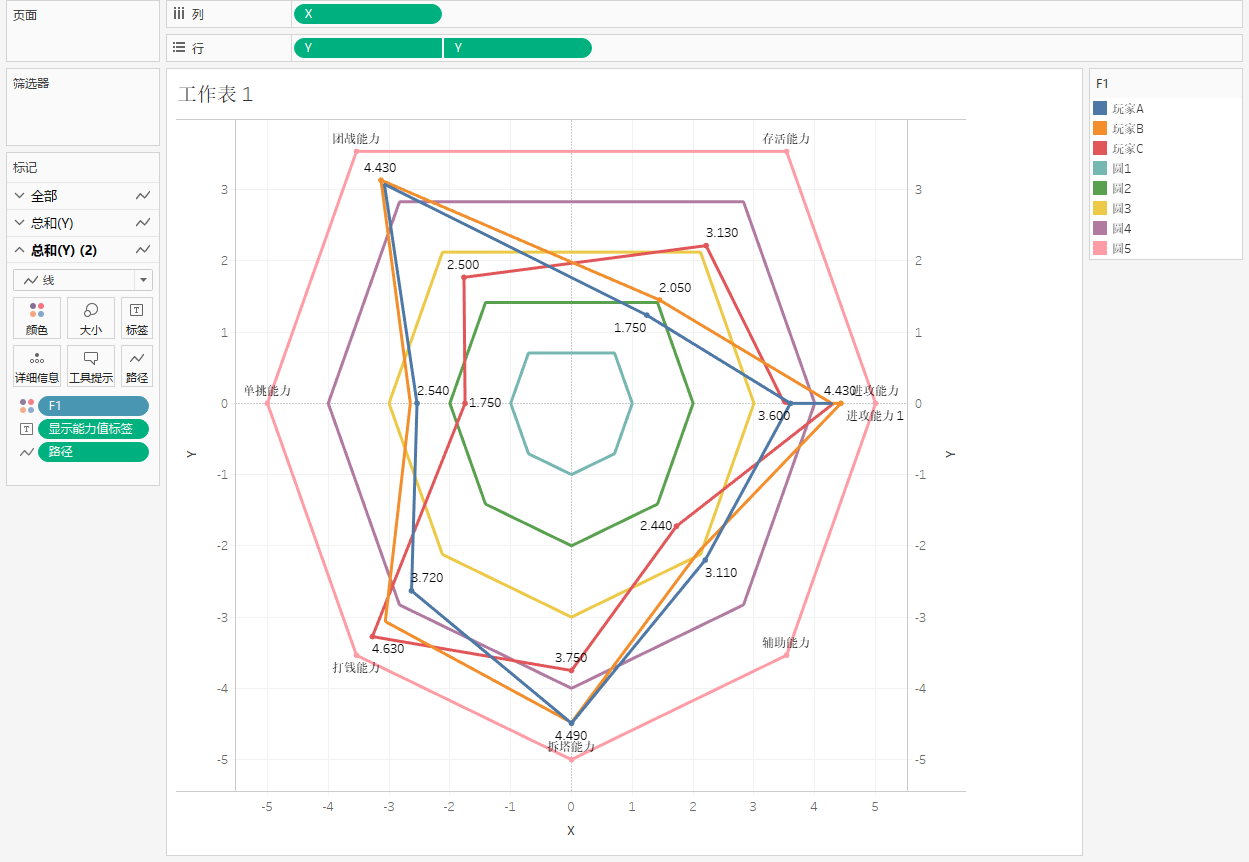Click the line mark icon on 全部 row
The width and height of the screenshot is (1249, 862).
pos(143,196)
